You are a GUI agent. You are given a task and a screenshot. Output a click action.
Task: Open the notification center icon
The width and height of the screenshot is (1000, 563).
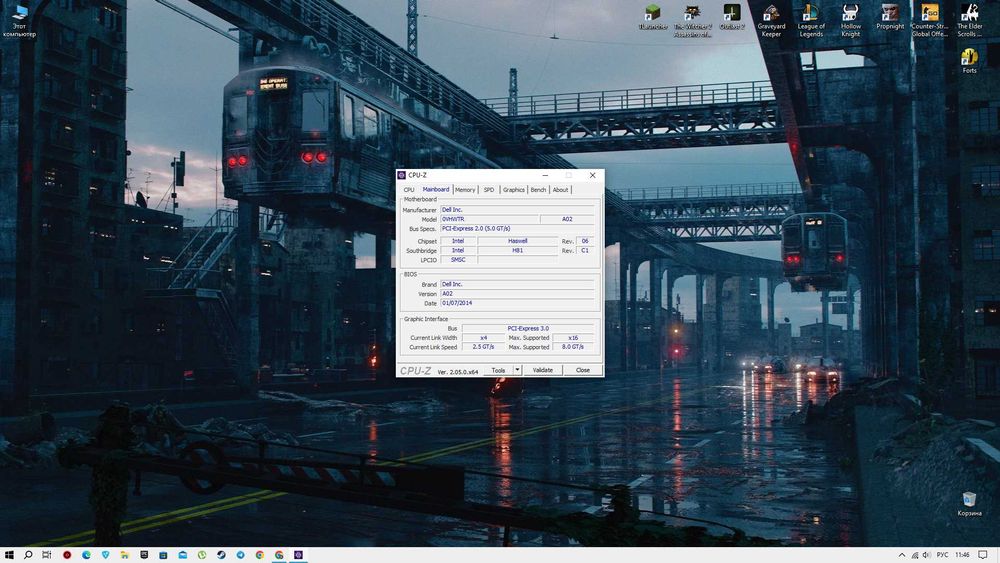click(983, 555)
